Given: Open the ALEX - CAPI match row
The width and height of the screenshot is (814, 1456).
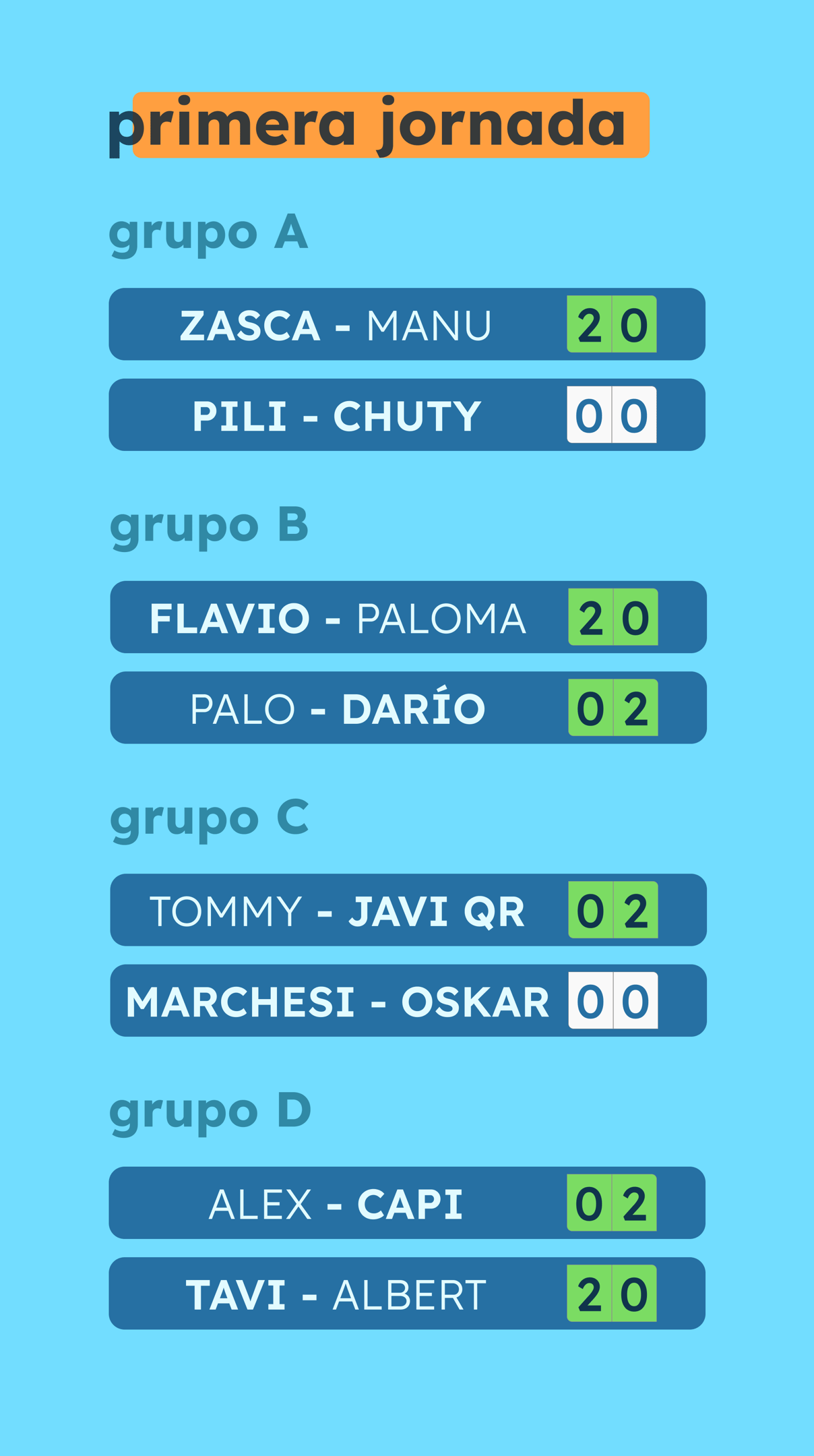Looking at the screenshot, I should click(407, 1203).
